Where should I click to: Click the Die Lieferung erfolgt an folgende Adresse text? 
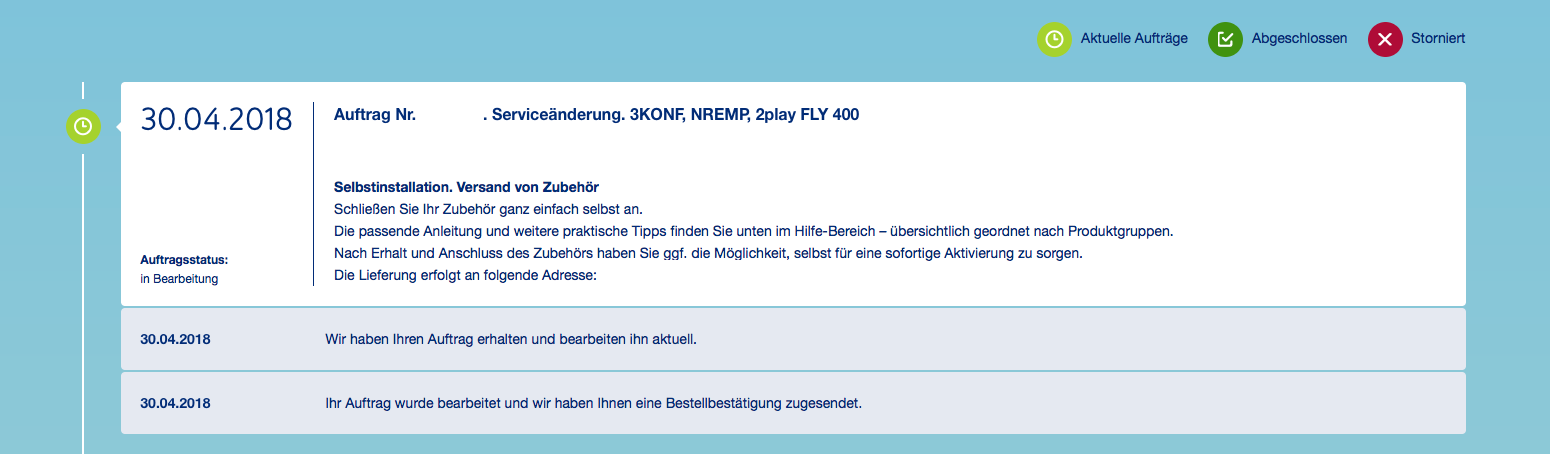(465, 275)
